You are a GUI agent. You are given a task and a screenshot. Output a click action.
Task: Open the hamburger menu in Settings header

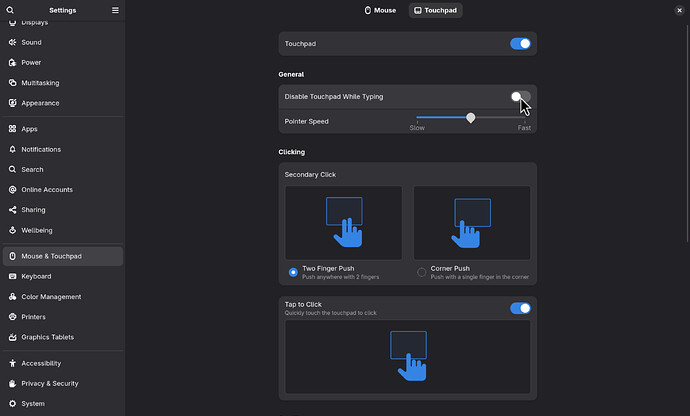tap(115, 10)
